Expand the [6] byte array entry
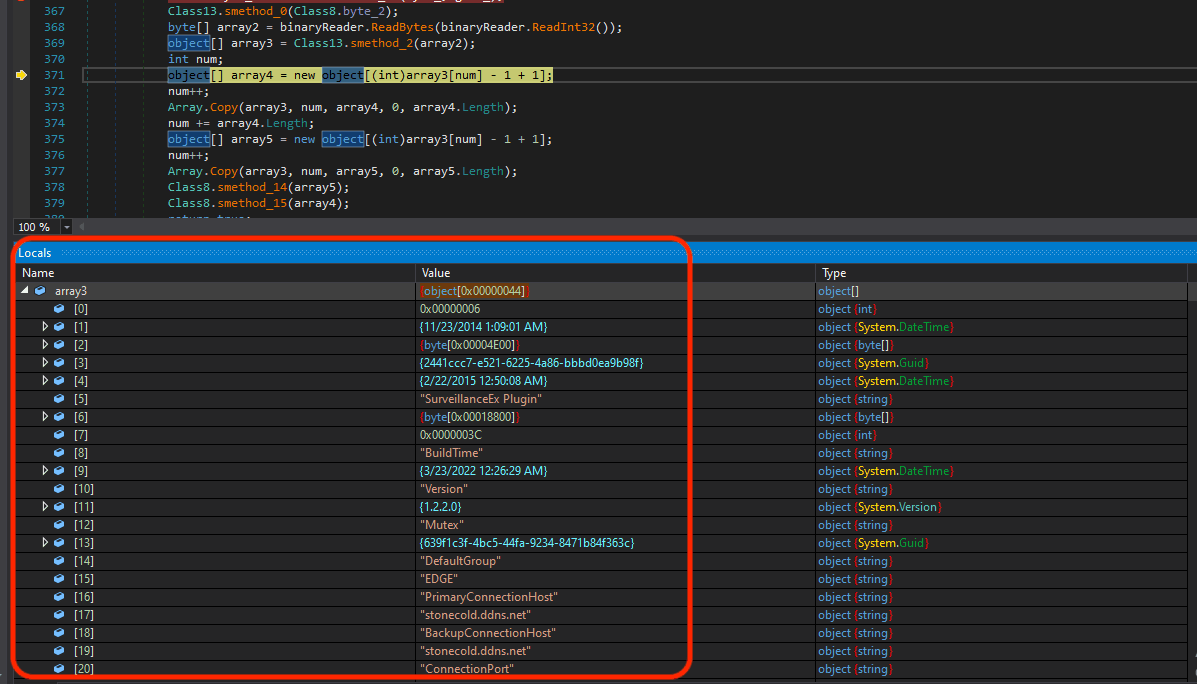Viewport: 1197px width, 684px height. click(45, 417)
